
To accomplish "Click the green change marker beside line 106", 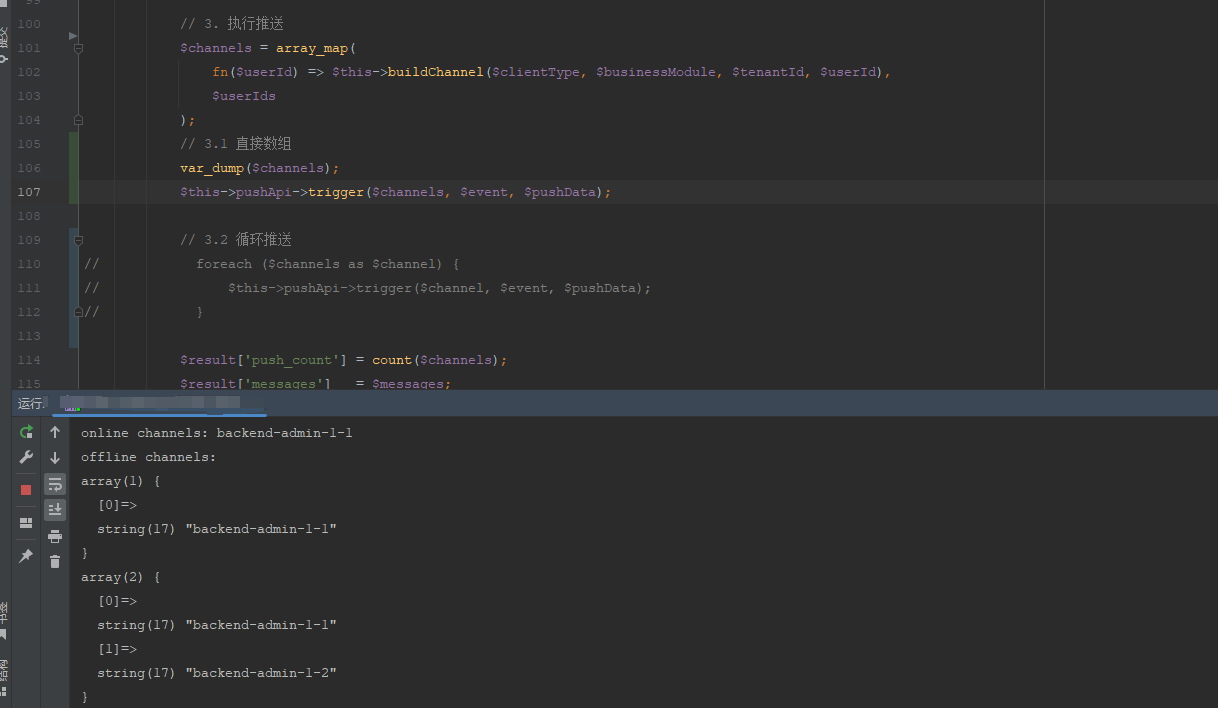I will [x=73, y=168].
